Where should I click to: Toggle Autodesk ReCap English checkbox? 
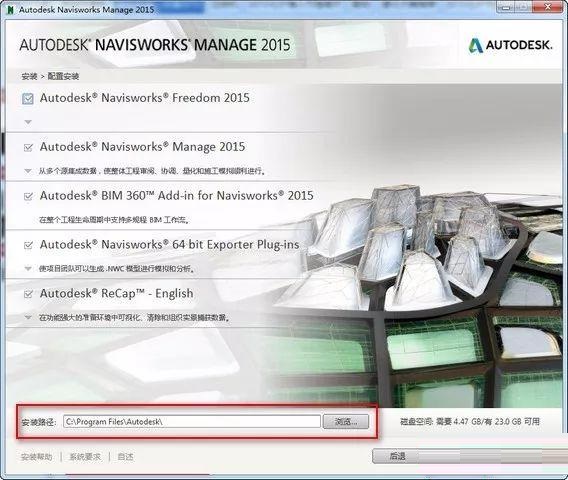(x=28, y=294)
